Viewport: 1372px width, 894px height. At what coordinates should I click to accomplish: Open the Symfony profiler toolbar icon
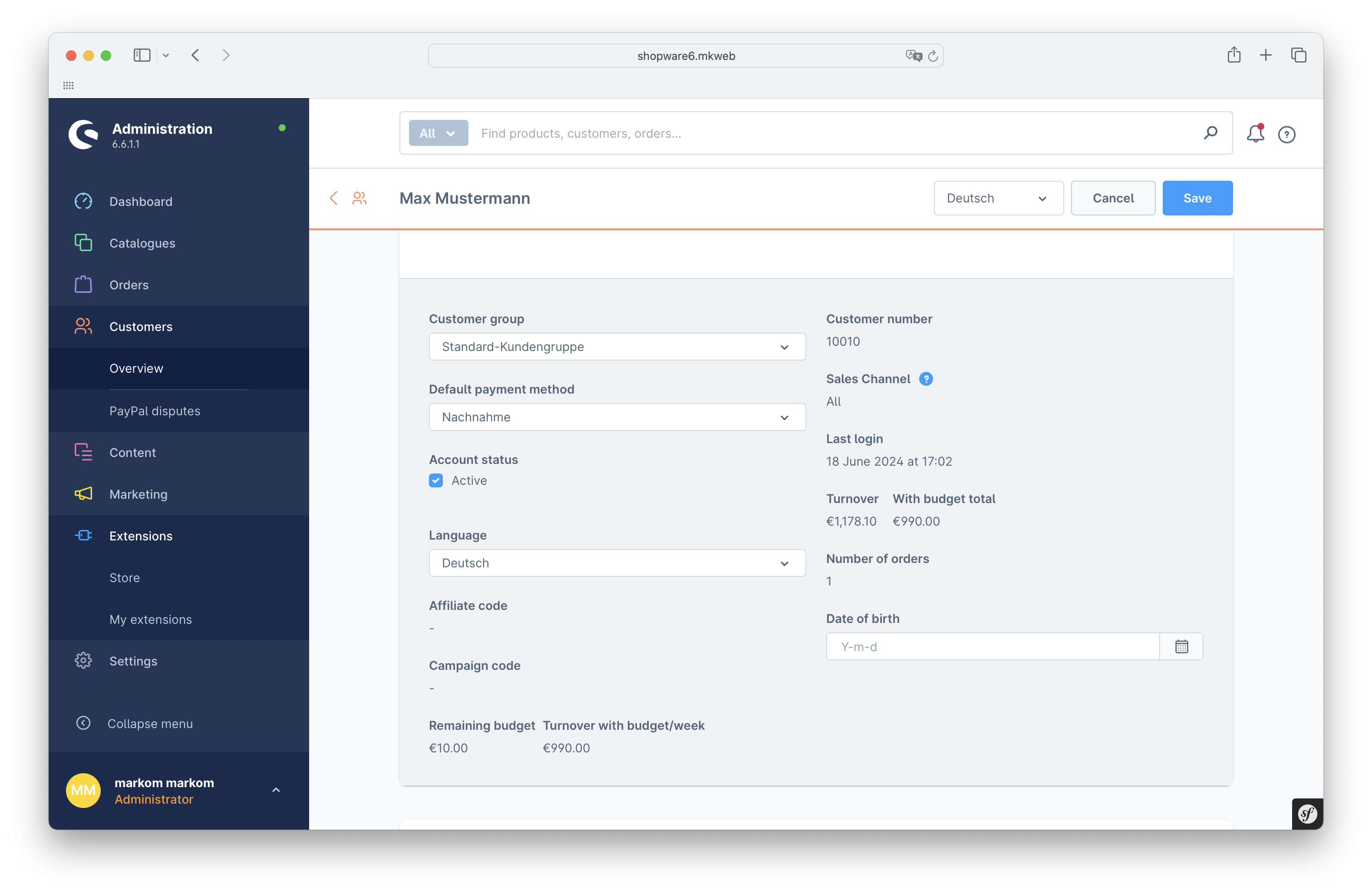(1307, 814)
